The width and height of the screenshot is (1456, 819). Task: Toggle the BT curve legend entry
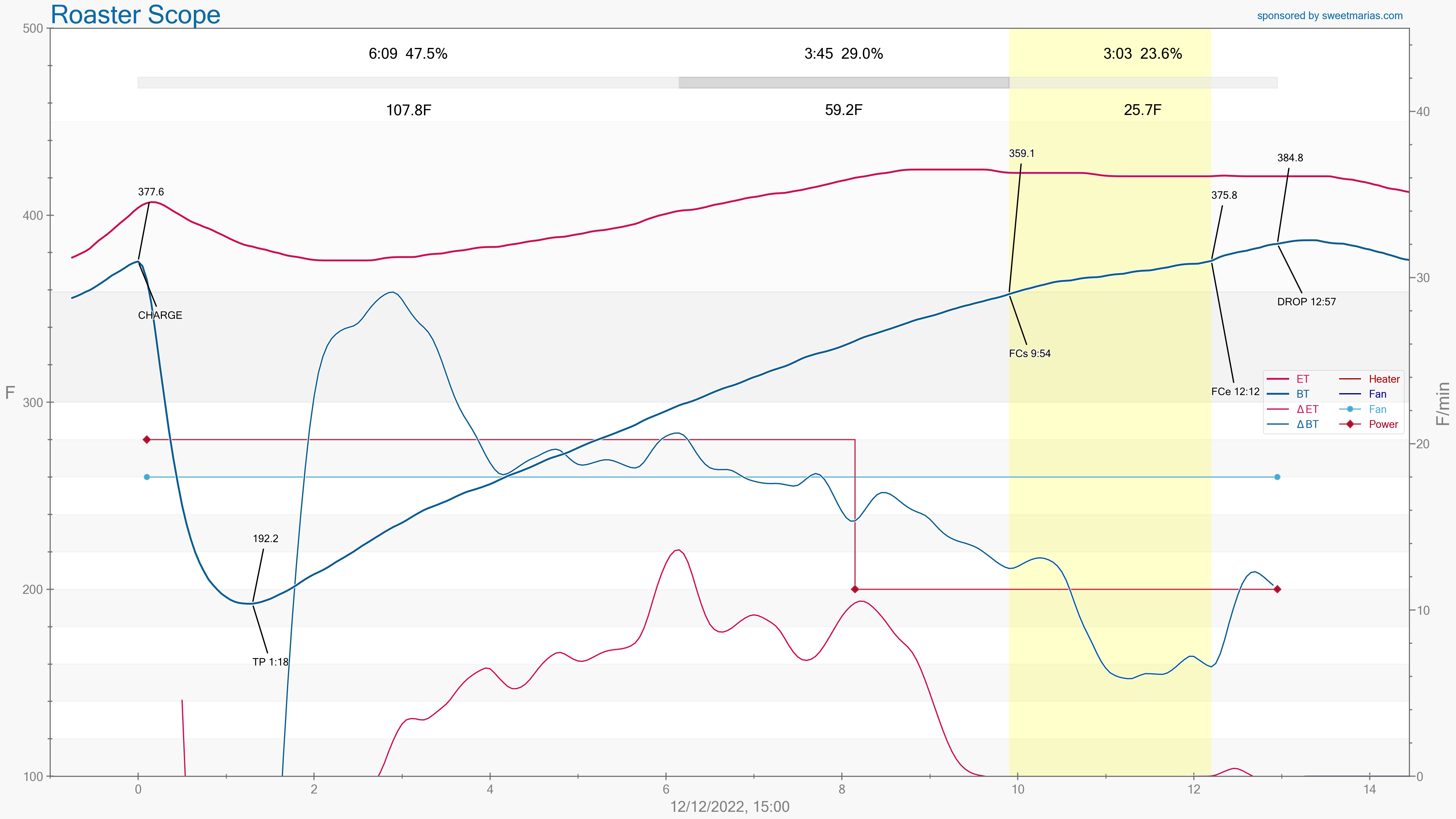pos(1302,394)
